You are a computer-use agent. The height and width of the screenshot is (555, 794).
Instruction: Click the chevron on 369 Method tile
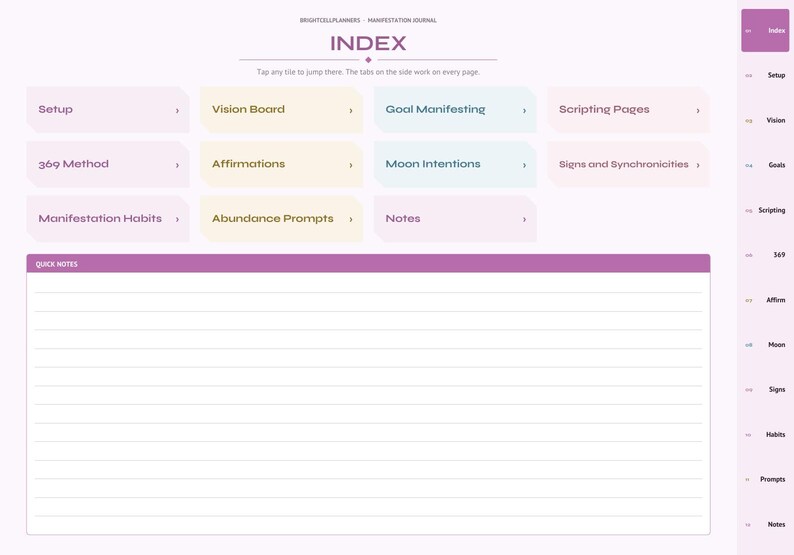click(177, 165)
